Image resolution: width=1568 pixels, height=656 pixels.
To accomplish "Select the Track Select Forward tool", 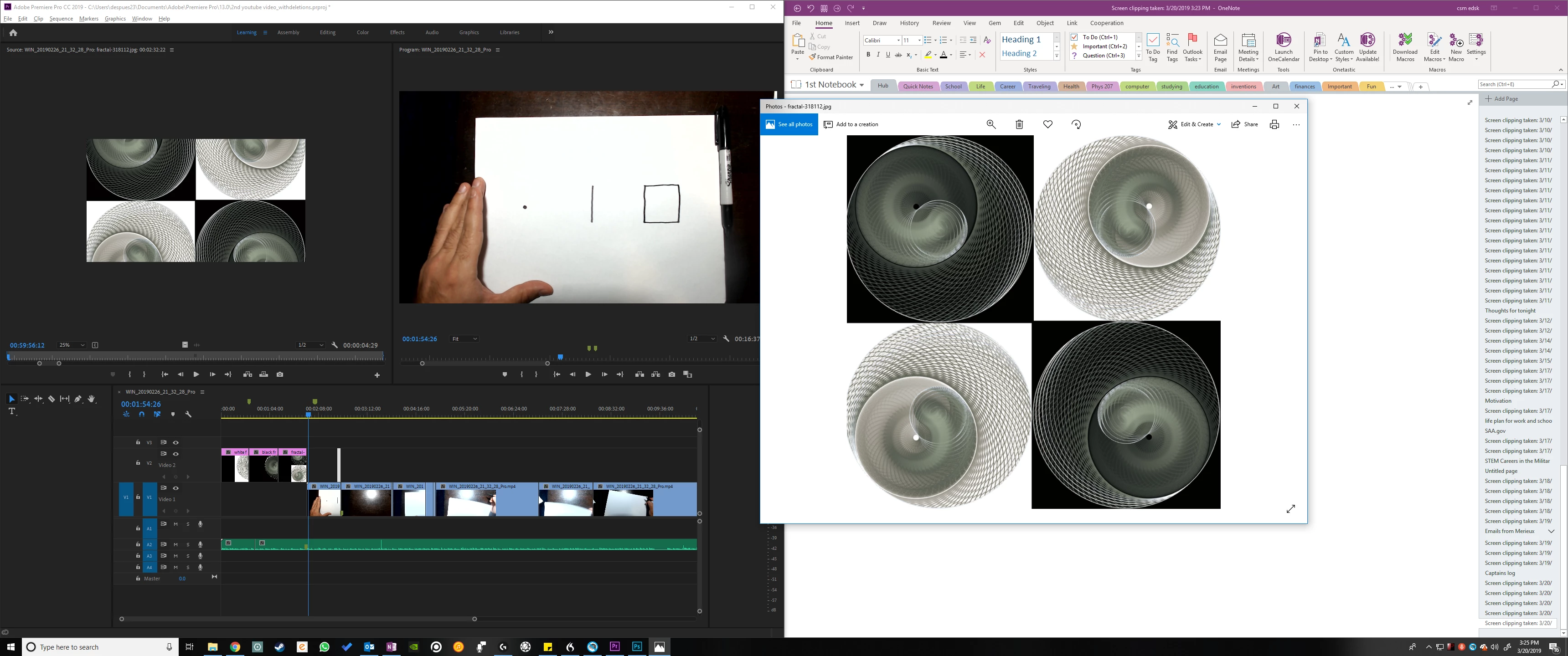I will (24, 399).
